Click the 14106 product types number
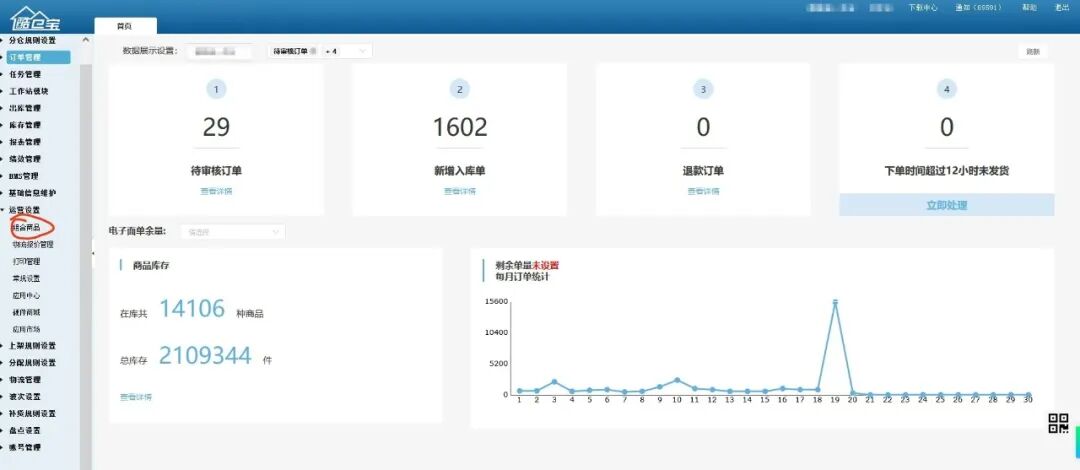Image resolution: width=1080 pixels, height=470 pixels. (192, 309)
